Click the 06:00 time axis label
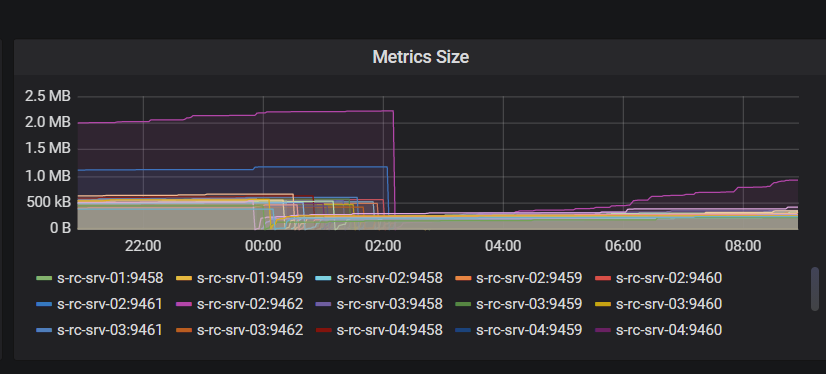Viewport: 826px width, 374px height. pos(623,245)
